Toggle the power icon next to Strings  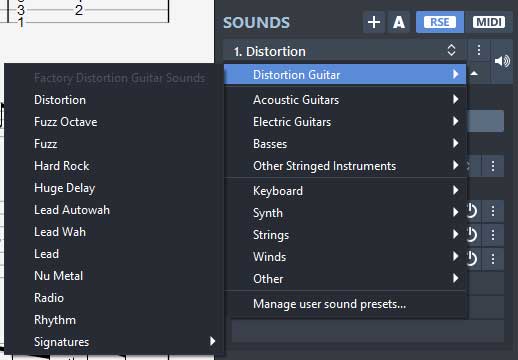(x=472, y=235)
